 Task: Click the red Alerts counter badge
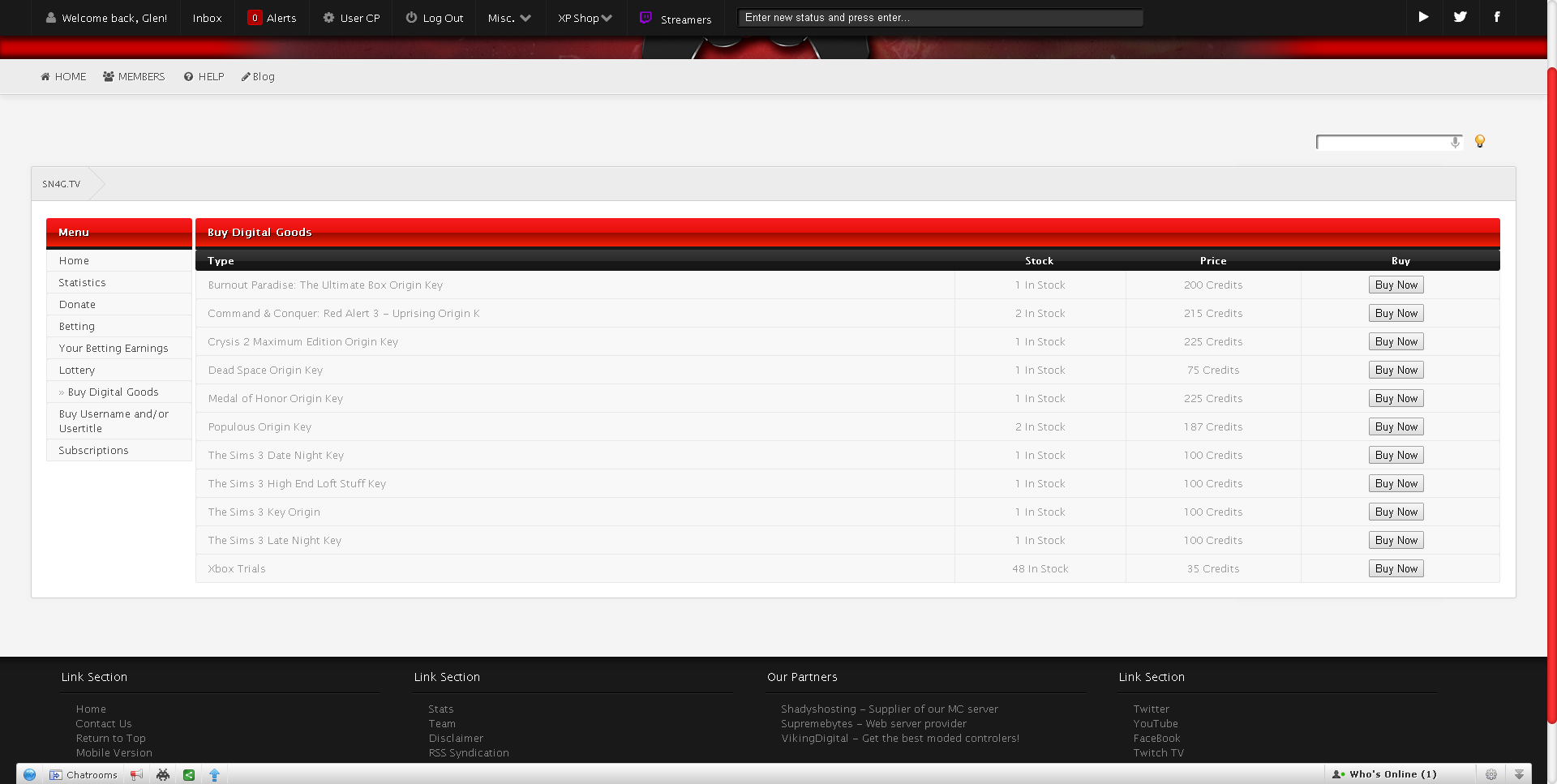tap(255, 18)
